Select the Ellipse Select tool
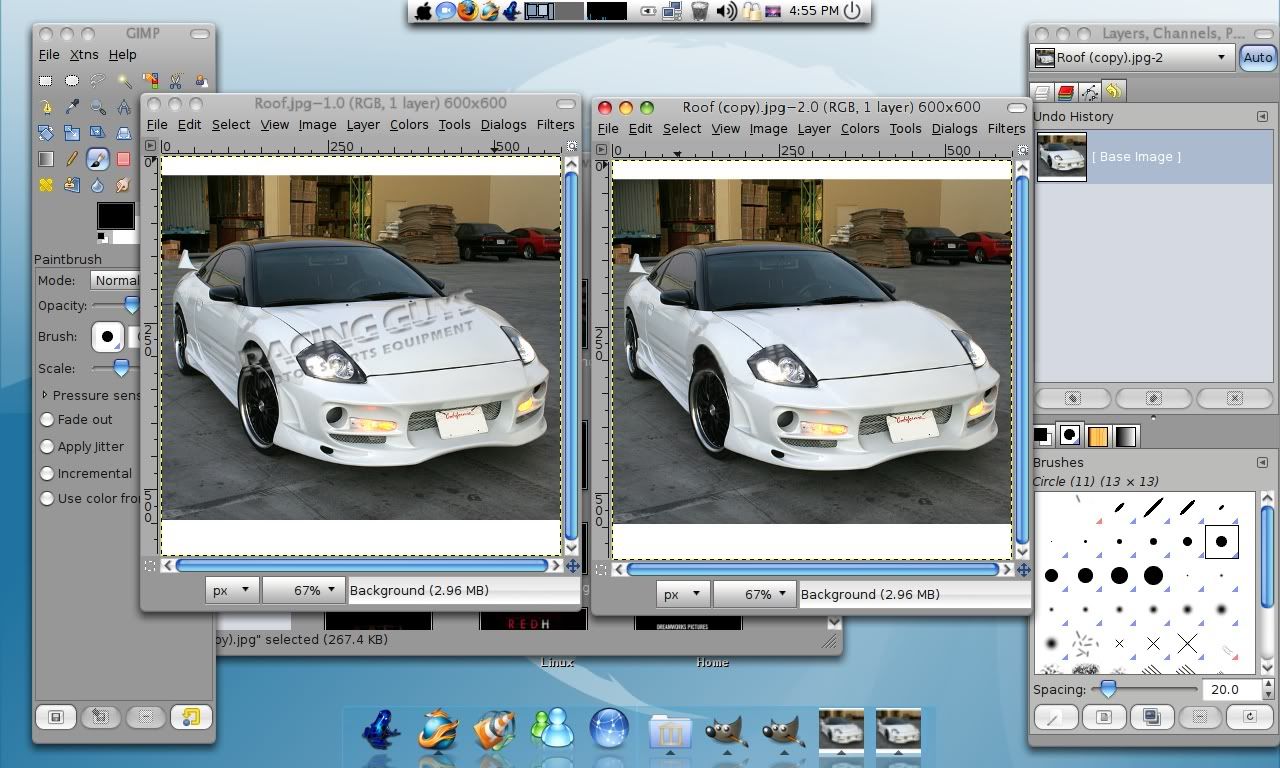Image resolution: width=1280 pixels, height=768 pixels. 72,81
